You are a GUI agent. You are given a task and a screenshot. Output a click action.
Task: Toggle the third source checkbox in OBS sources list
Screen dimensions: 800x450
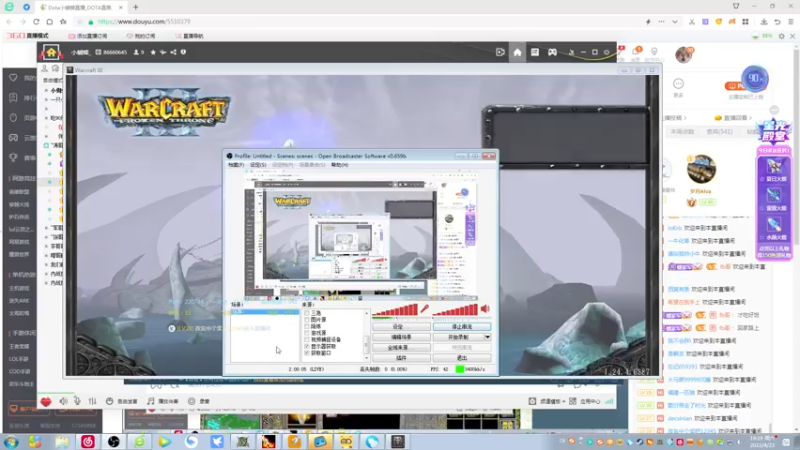click(307, 326)
